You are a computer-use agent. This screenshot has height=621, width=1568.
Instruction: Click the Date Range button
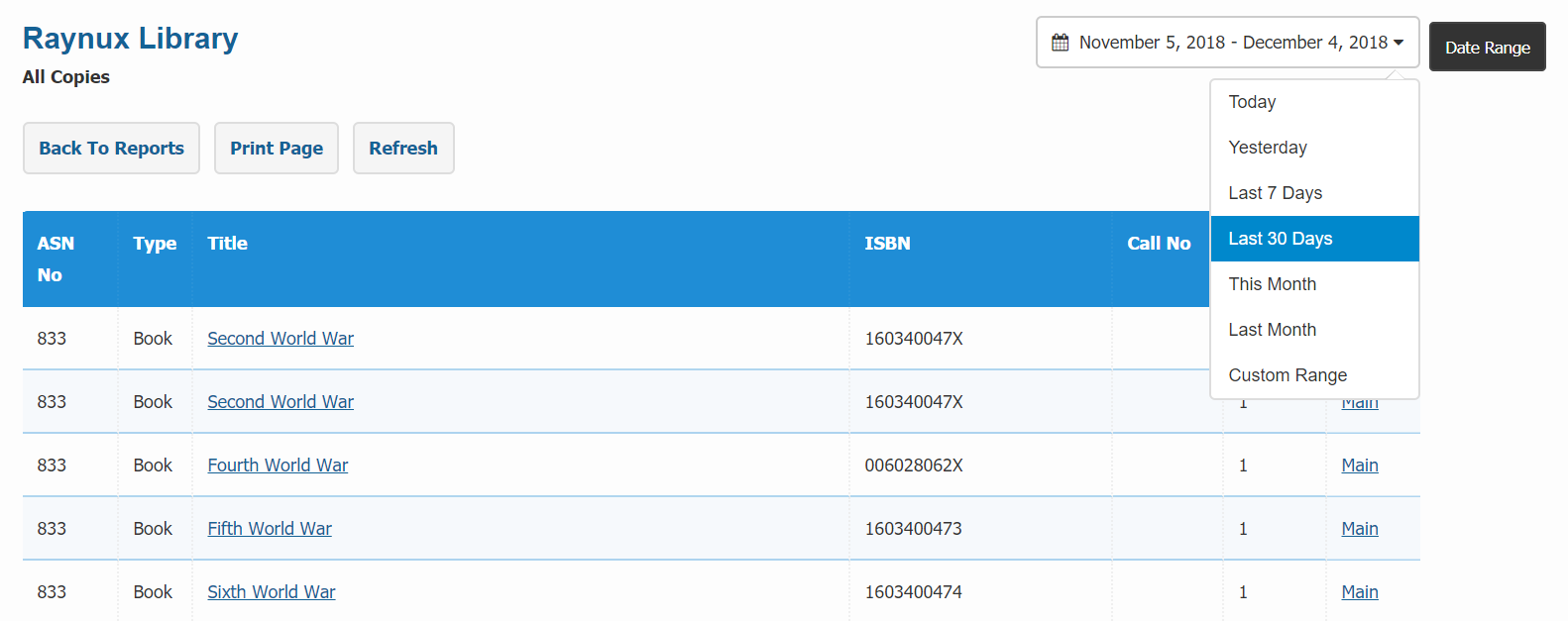(x=1487, y=47)
